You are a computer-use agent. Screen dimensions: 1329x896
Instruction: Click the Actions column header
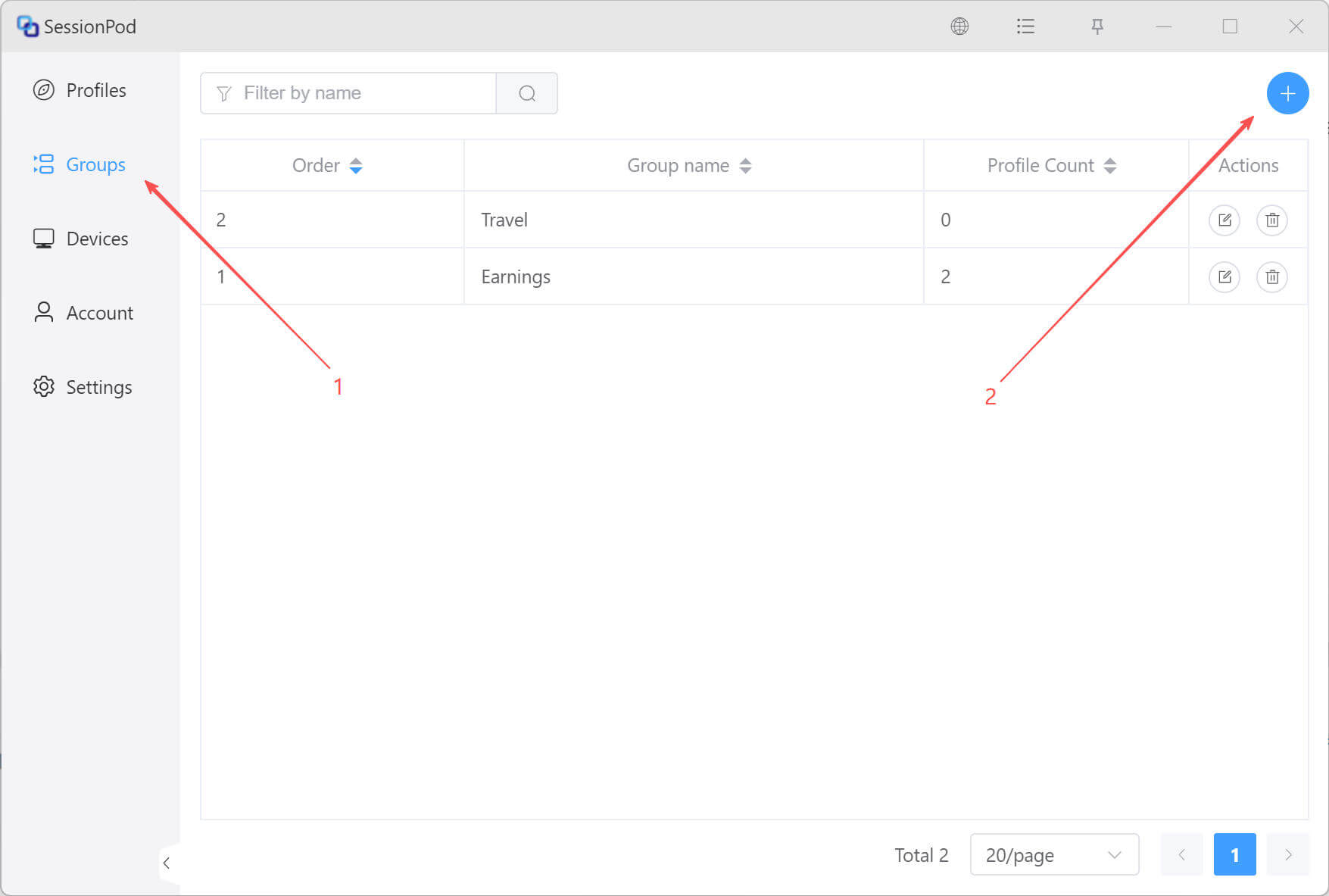1248,166
